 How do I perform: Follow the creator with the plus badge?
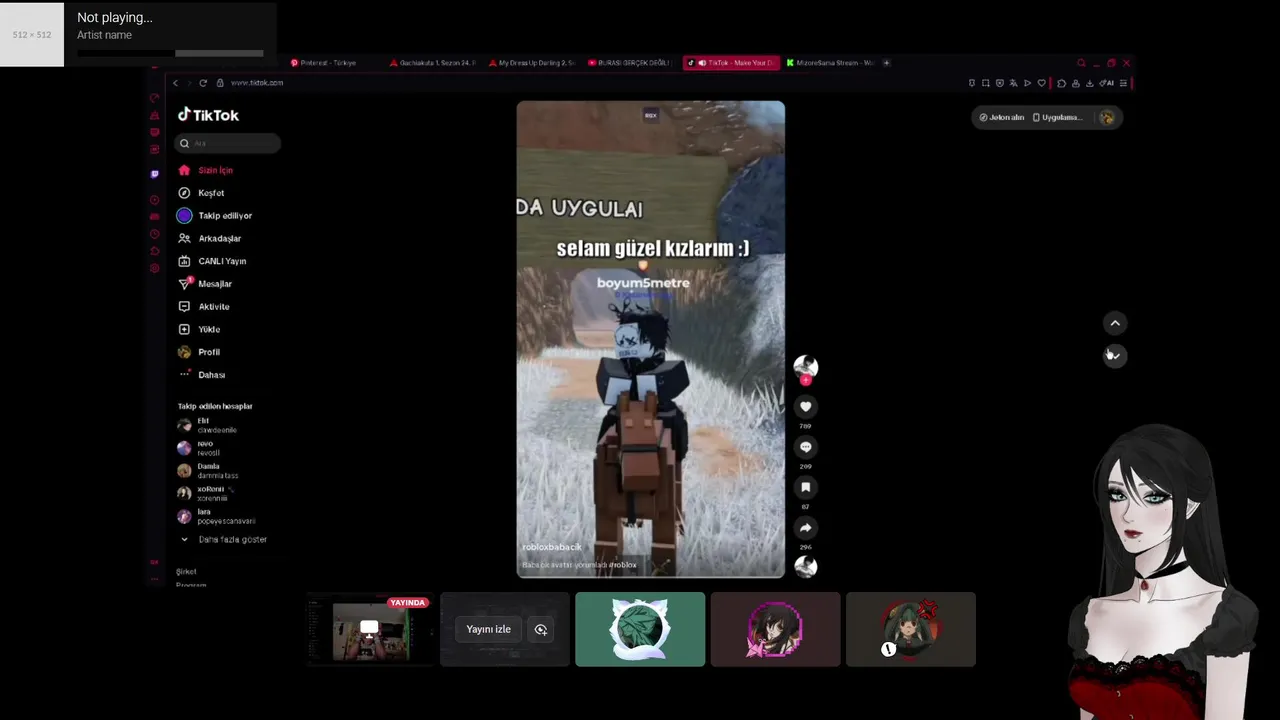(x=805, y=380)
